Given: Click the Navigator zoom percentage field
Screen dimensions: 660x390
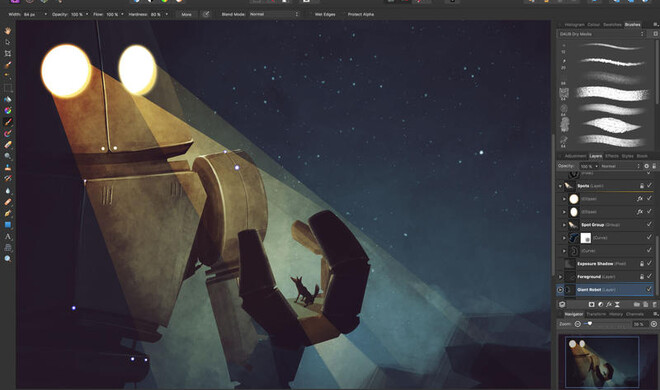Looking at the screenshot, I should point(639,324).
